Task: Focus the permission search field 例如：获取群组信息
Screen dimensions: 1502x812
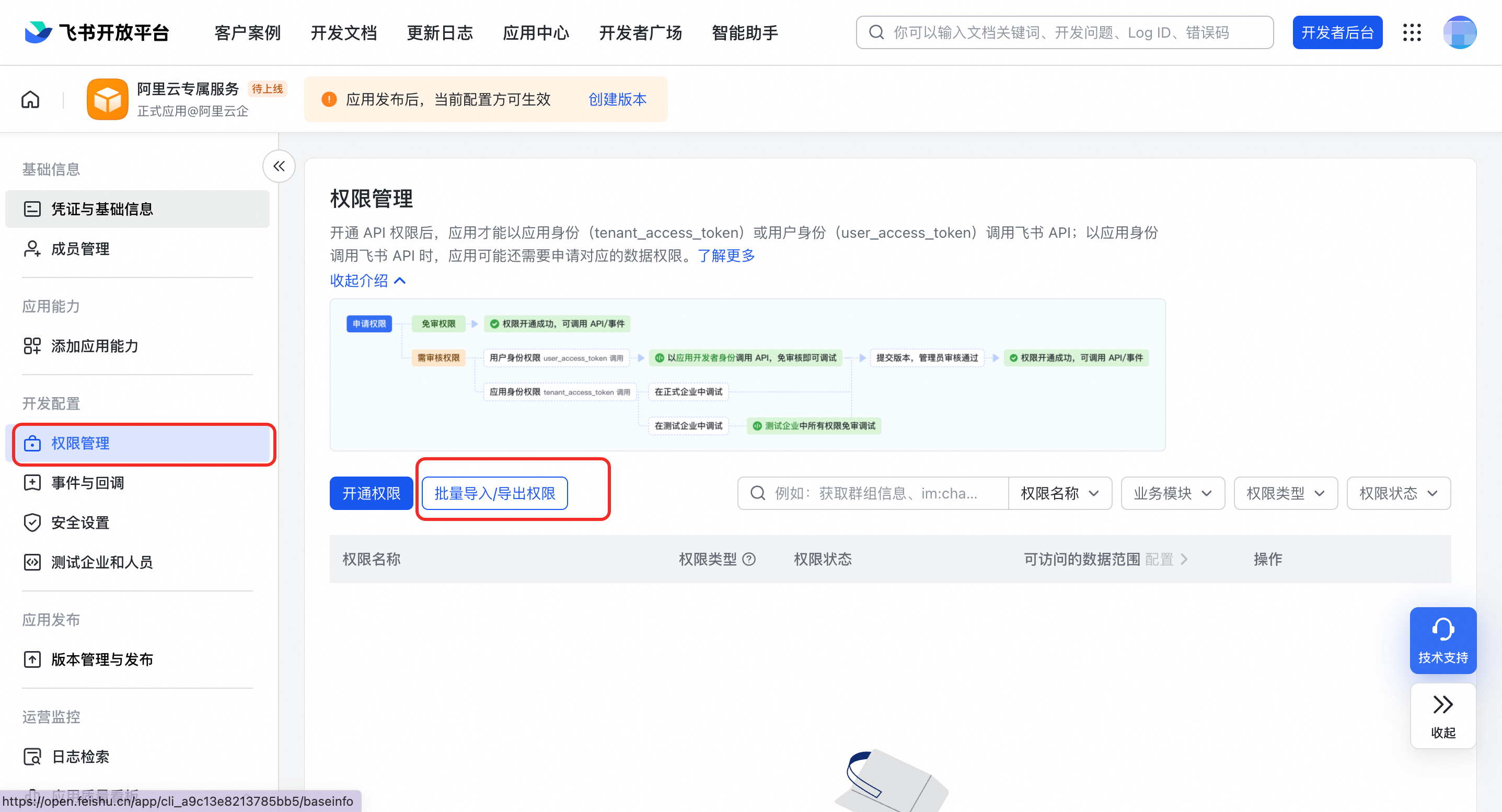Action: point(875,494)
